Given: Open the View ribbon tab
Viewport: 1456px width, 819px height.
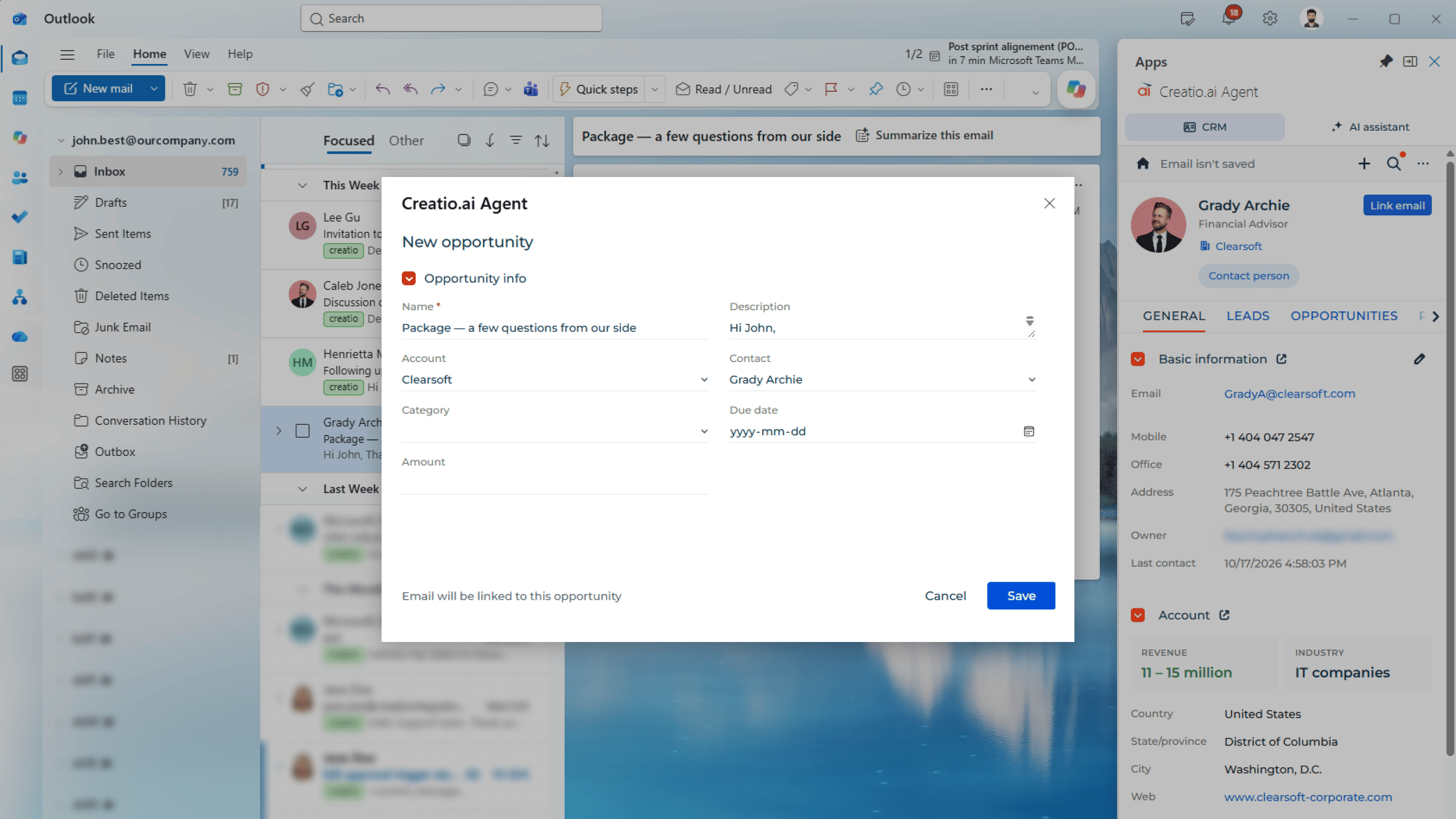Looking at the screenshot, I should pos(196,54).
